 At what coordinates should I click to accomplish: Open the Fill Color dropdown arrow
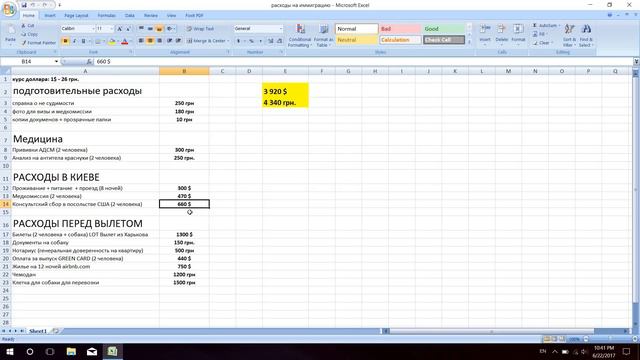[118, 41]
